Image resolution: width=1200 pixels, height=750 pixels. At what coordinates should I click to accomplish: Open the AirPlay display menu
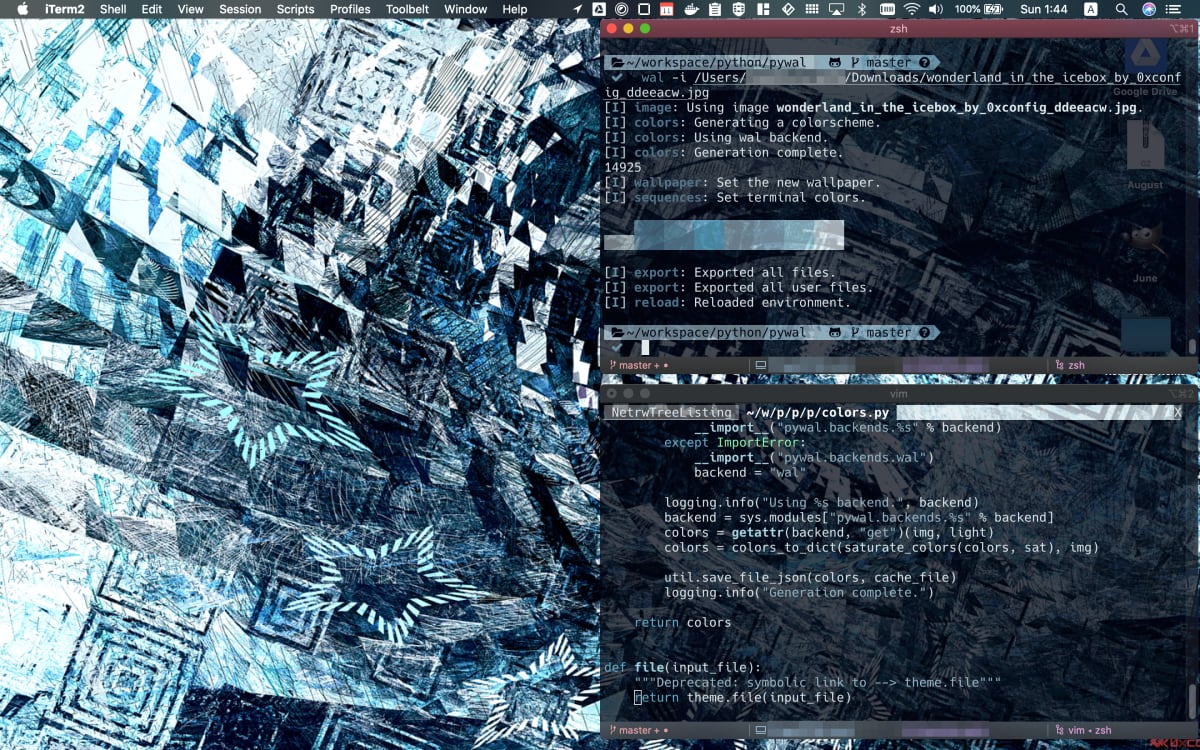(836, 9)
